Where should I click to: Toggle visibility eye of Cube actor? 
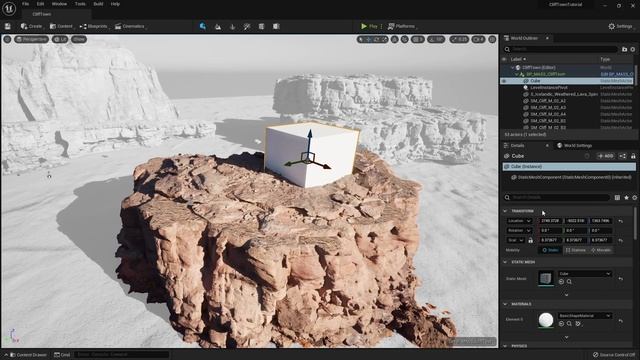[504, 81]
